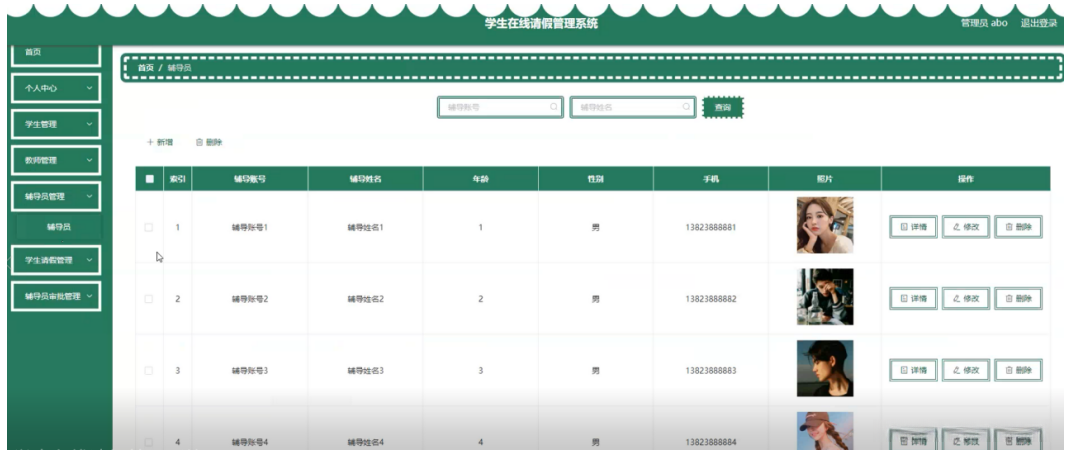Click 修改 for 辅导账号3
This screenshot has width=1065, height=451.
[966, 370]
